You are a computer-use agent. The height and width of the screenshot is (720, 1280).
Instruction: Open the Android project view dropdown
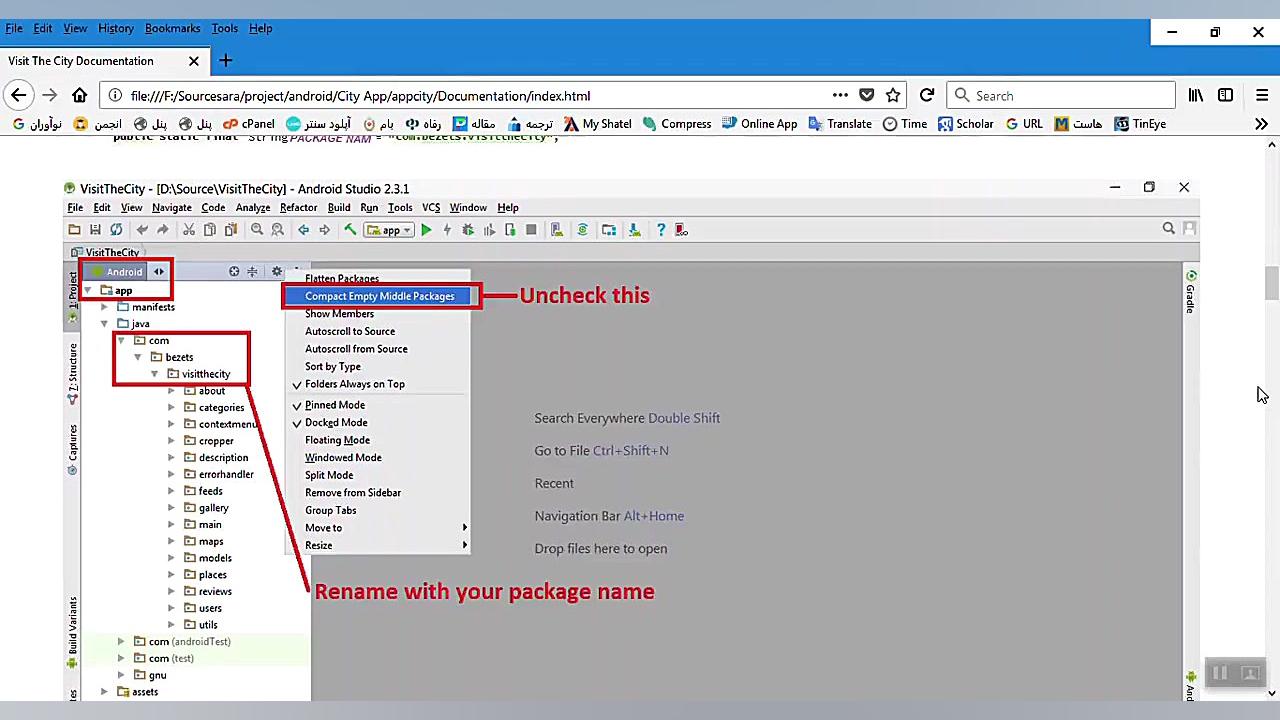pyautogui.click(x=126, y=272)
